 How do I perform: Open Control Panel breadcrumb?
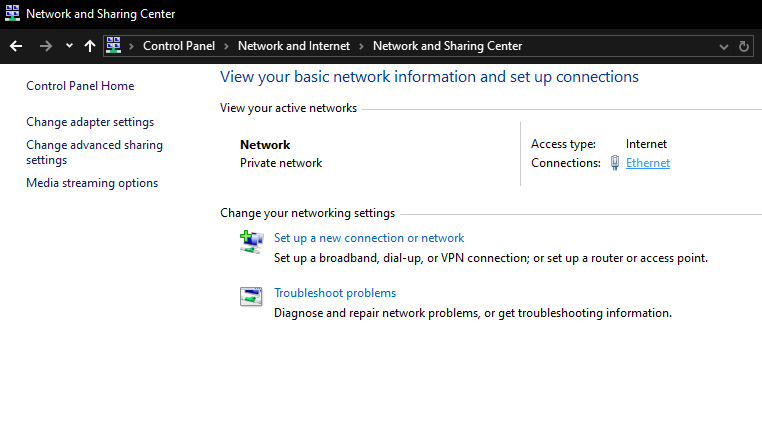point(179,46)
